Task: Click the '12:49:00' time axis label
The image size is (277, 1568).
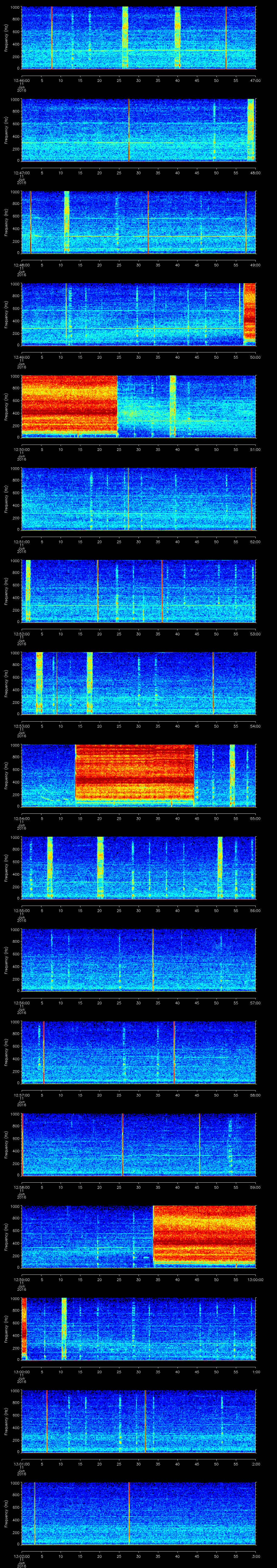Action: pos(21,357)
